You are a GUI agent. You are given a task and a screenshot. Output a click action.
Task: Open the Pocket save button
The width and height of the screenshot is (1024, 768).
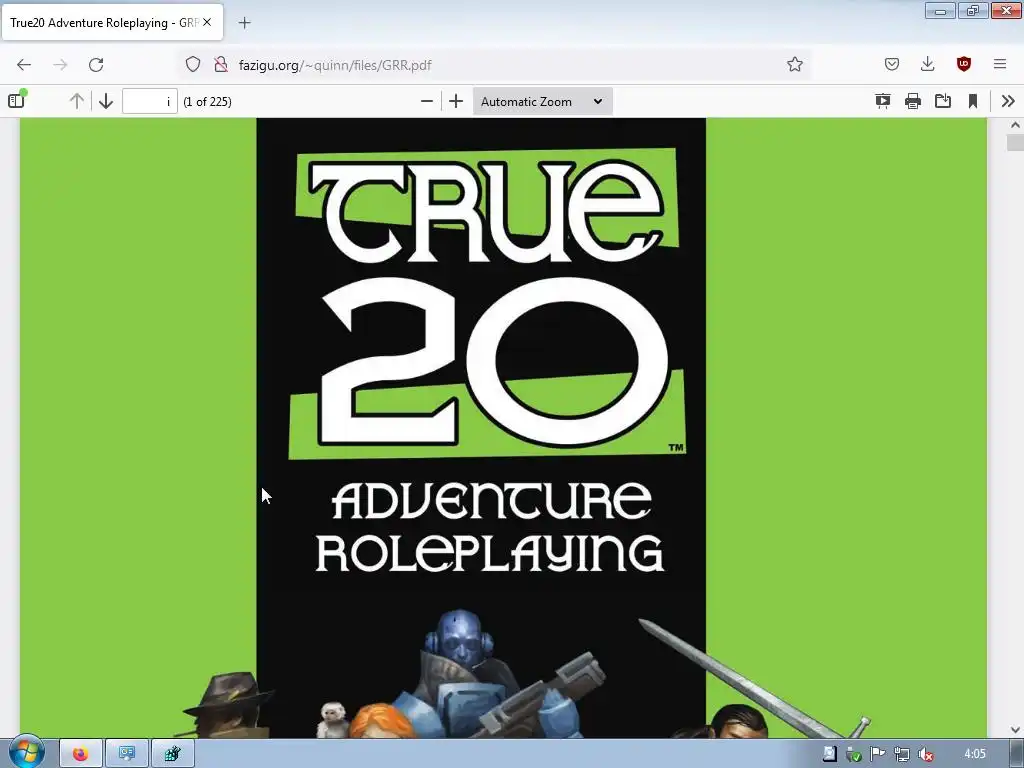(891, 64)
